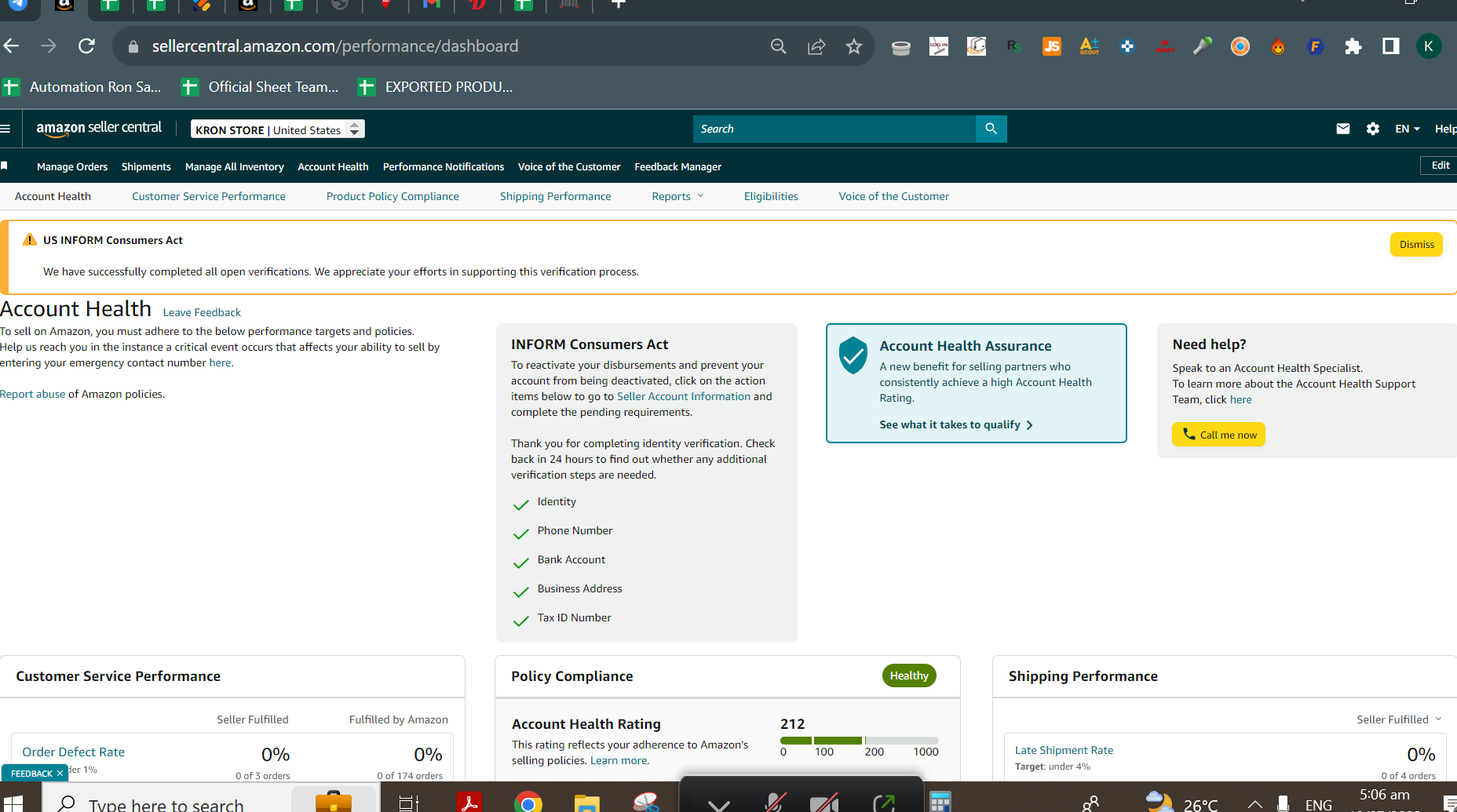This screenshot has width=1457, height=812.
Task: Toggle the Chrome side panel
Action: pos(1391,46)
